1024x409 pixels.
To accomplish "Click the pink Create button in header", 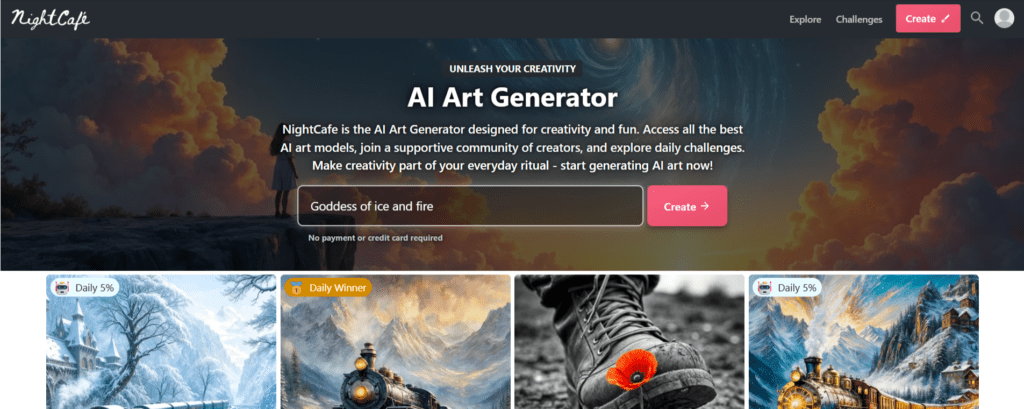I will click(x=928, y=18).
